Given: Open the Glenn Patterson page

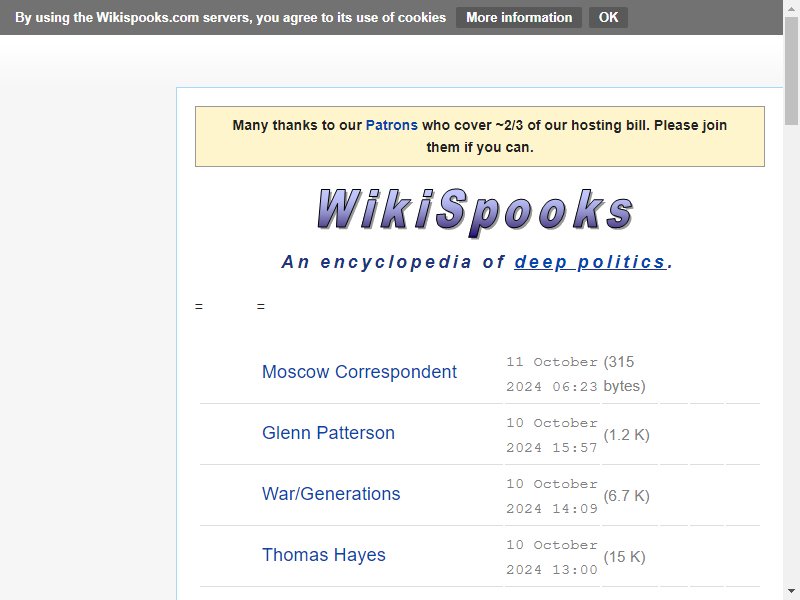Looking at the screenshot, I should coord(328,433).
